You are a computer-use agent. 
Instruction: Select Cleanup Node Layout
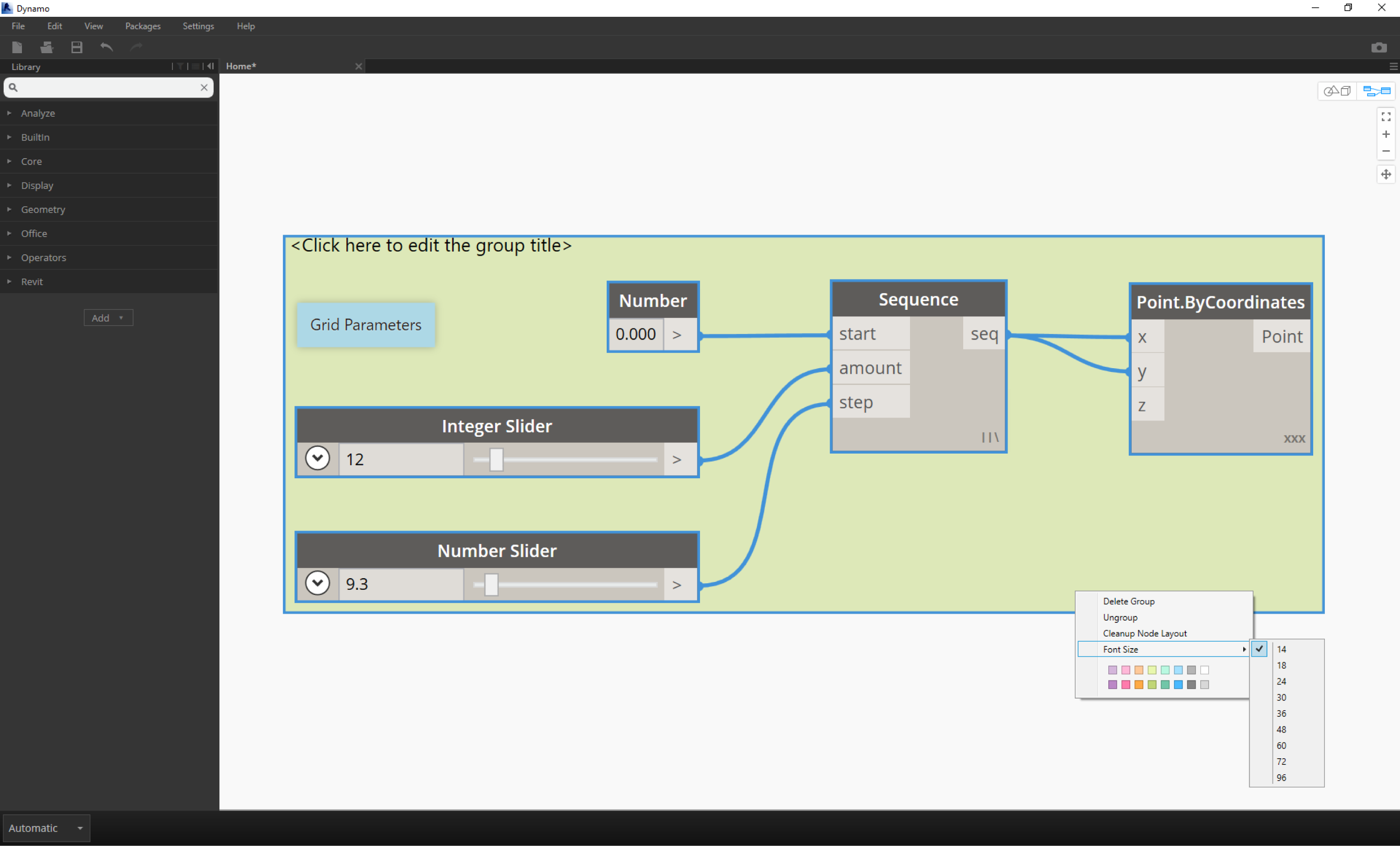click(1164, 633)
